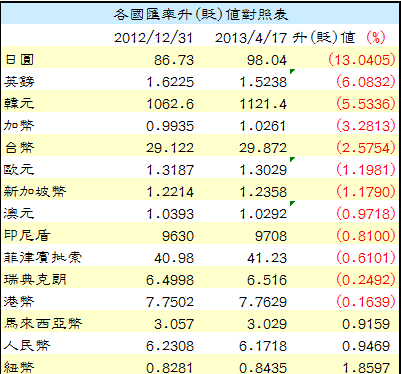Select cell value 1.2358

pos(263,192)
